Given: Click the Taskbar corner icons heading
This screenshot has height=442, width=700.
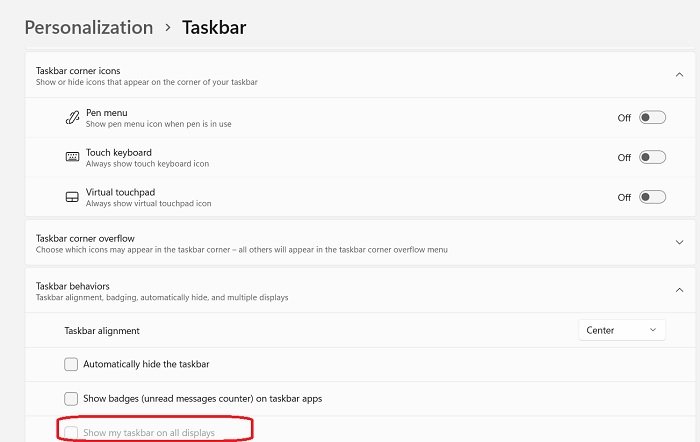Looking at the screenshot, I should pos(76,71).
